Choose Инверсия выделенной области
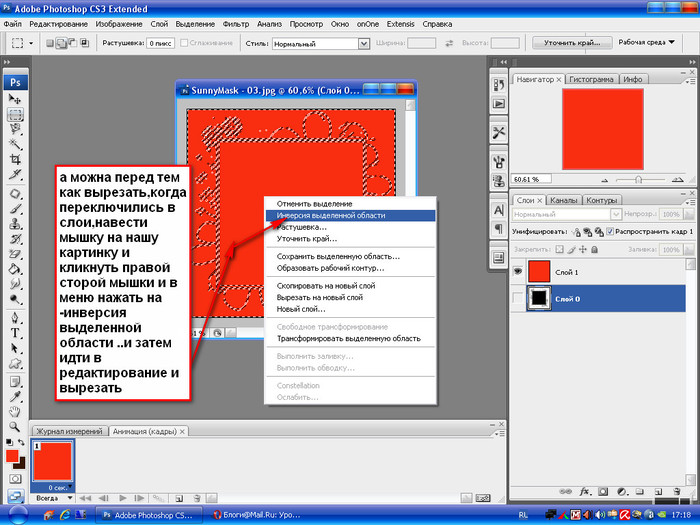This screenshot has height=525, width=700. pyautogui.click(x=350, y=216)
